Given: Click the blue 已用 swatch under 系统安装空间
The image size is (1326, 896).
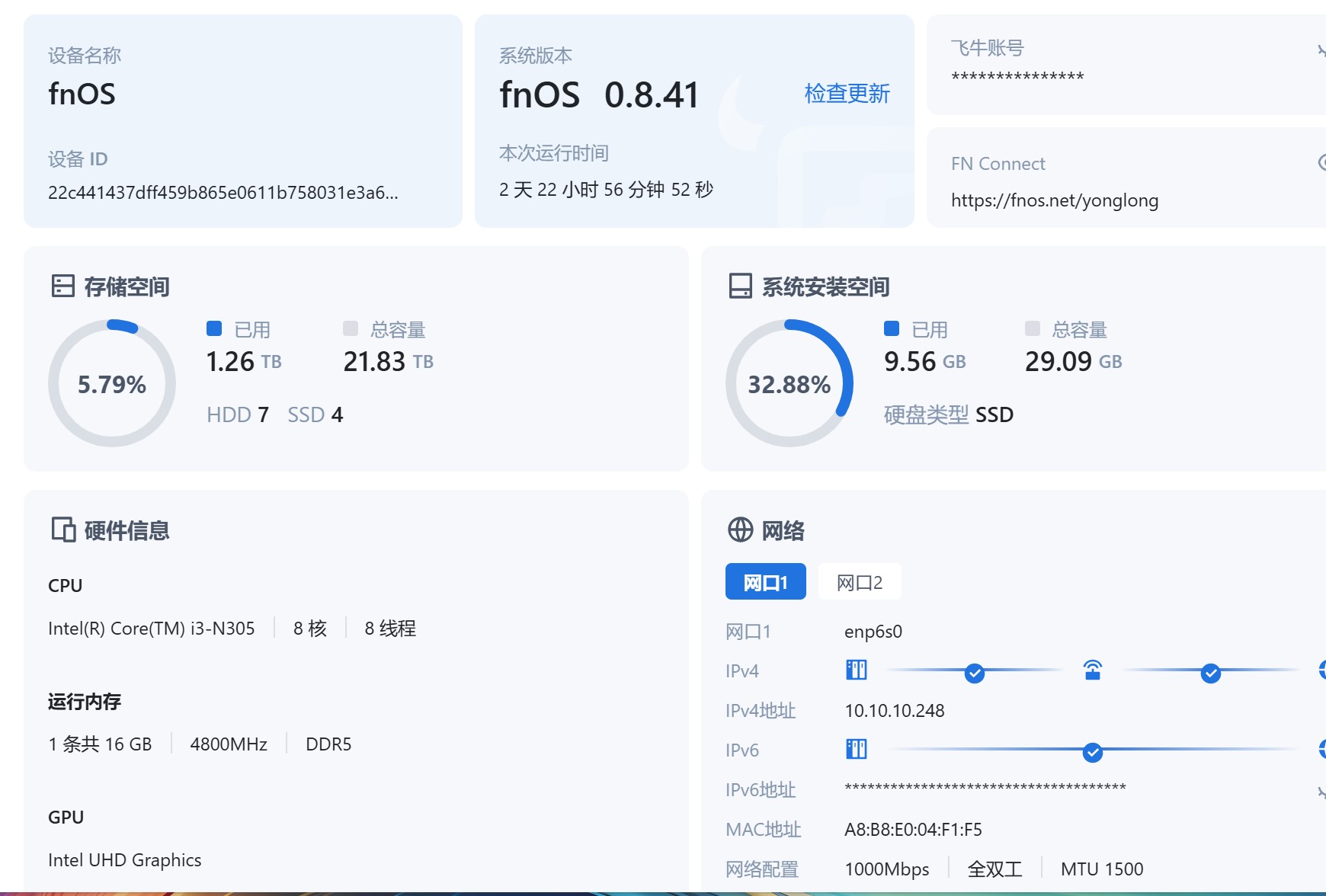Looking at the screenshot, I should (892, 328).
